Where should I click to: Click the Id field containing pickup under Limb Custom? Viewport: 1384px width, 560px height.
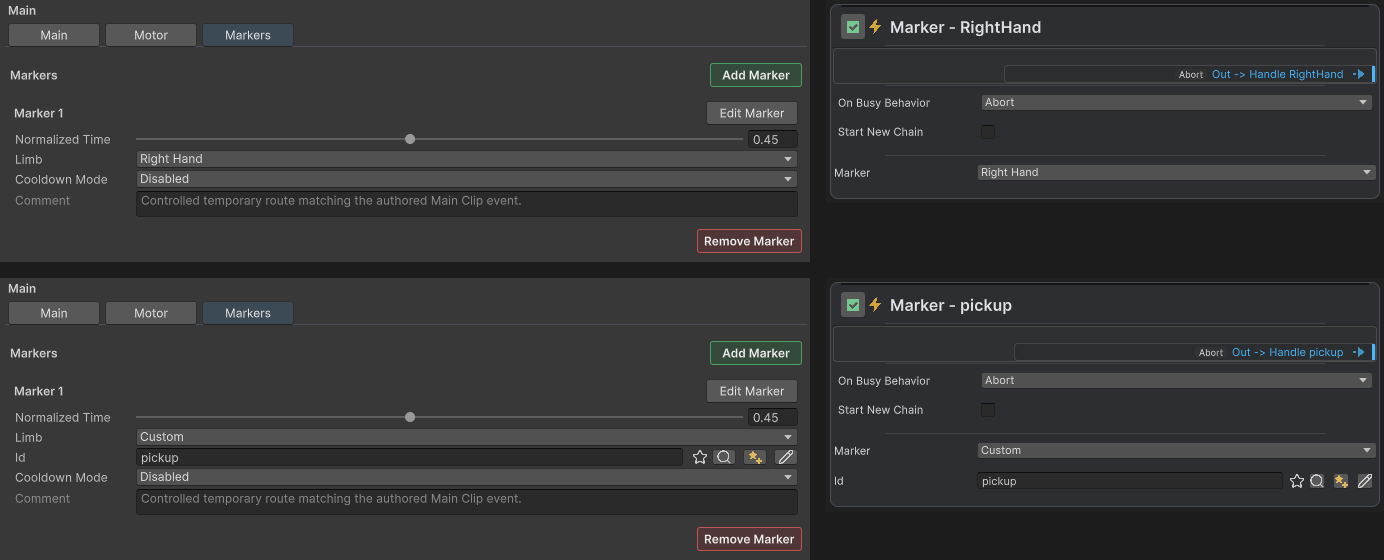[409, 457]
